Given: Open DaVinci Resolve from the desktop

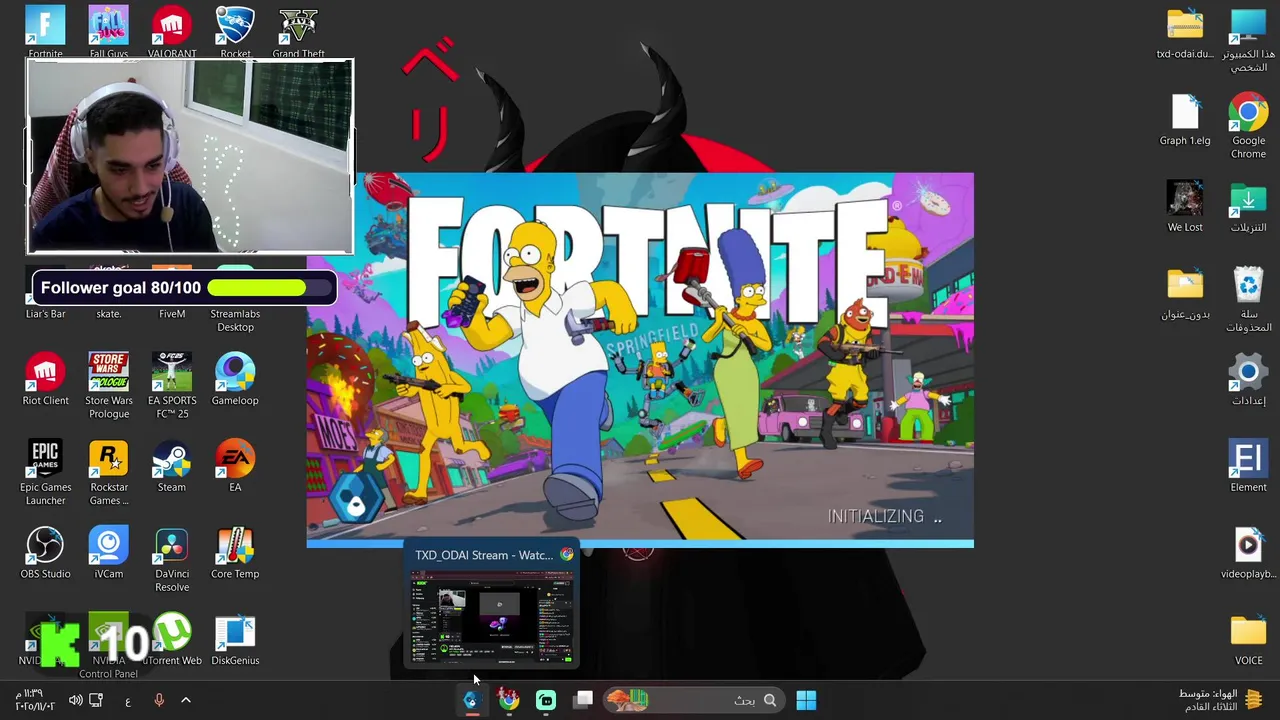Looking at the screenshot, I should (172, 559).
